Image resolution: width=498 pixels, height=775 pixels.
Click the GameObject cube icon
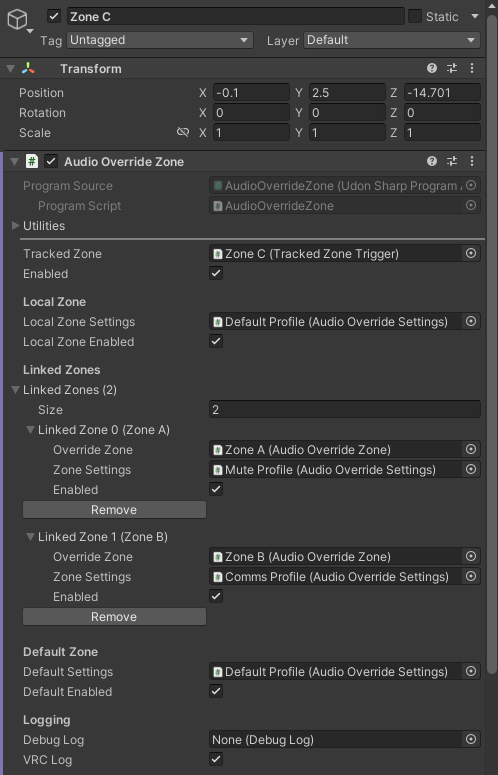pos(17,20)
